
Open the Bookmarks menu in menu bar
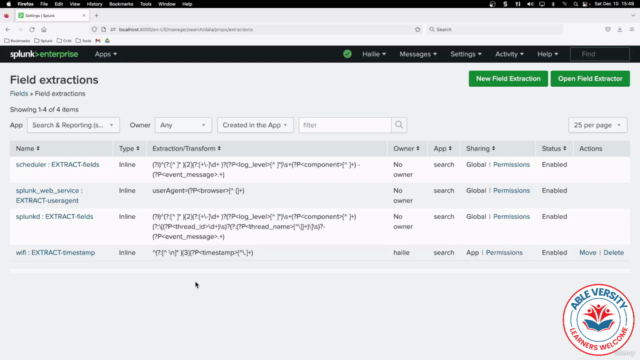point(121,4)
